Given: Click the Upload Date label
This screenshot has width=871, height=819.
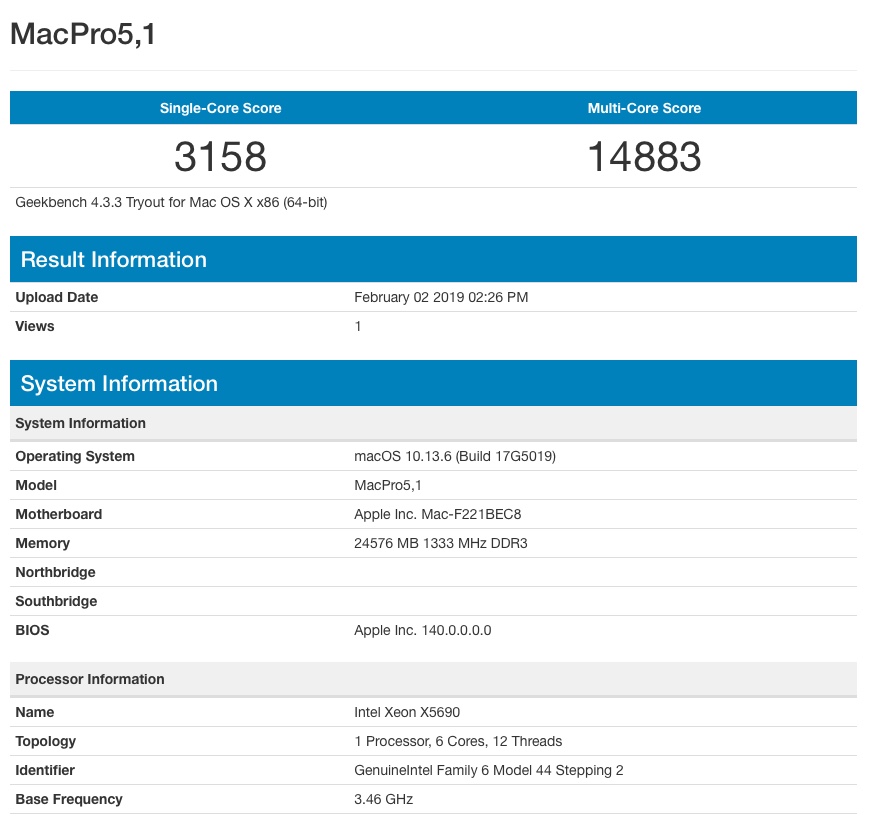Looking at the screenshot, I should pos(57,297).
